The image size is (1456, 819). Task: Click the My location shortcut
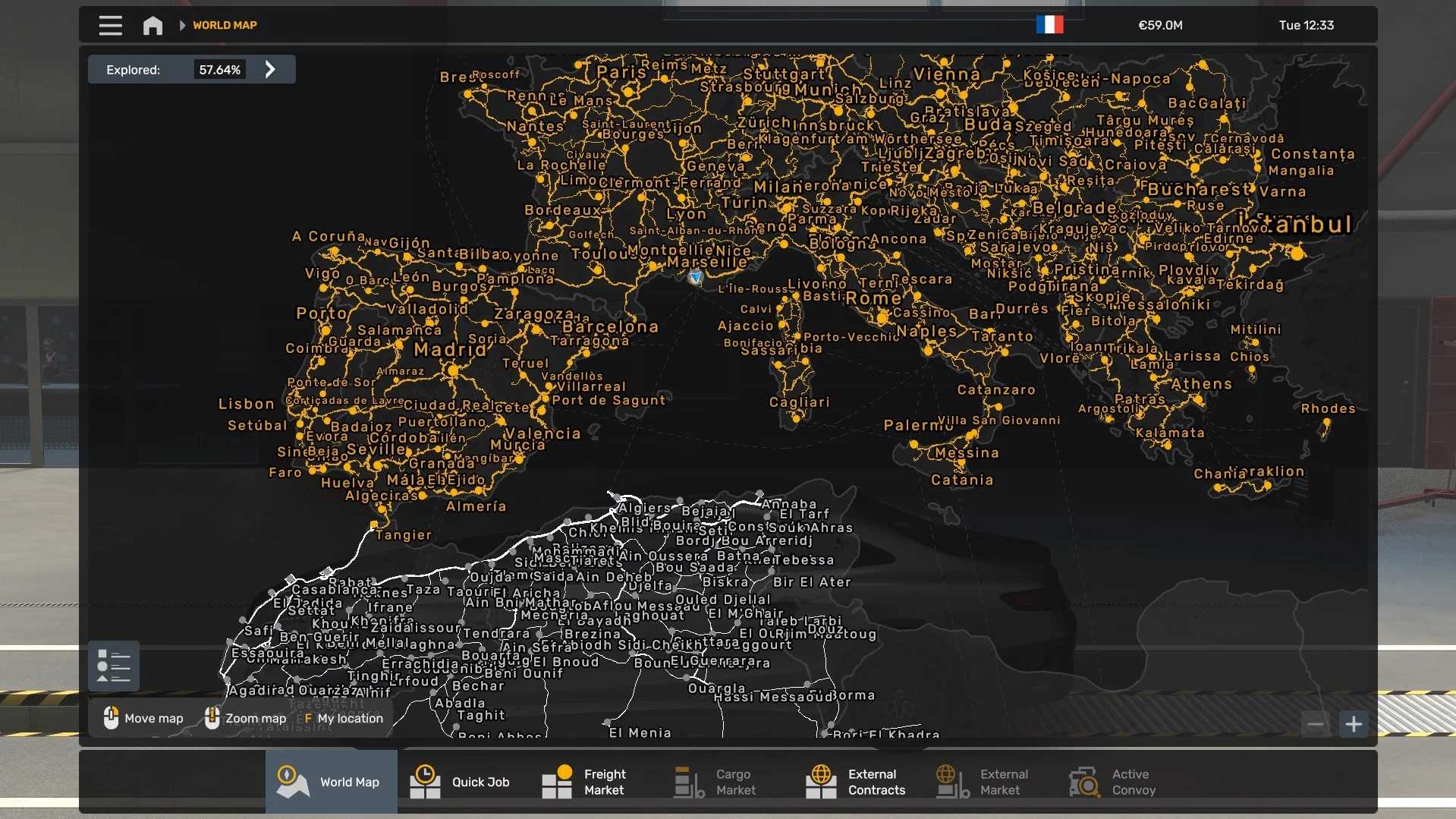click(x=344, y=718)
